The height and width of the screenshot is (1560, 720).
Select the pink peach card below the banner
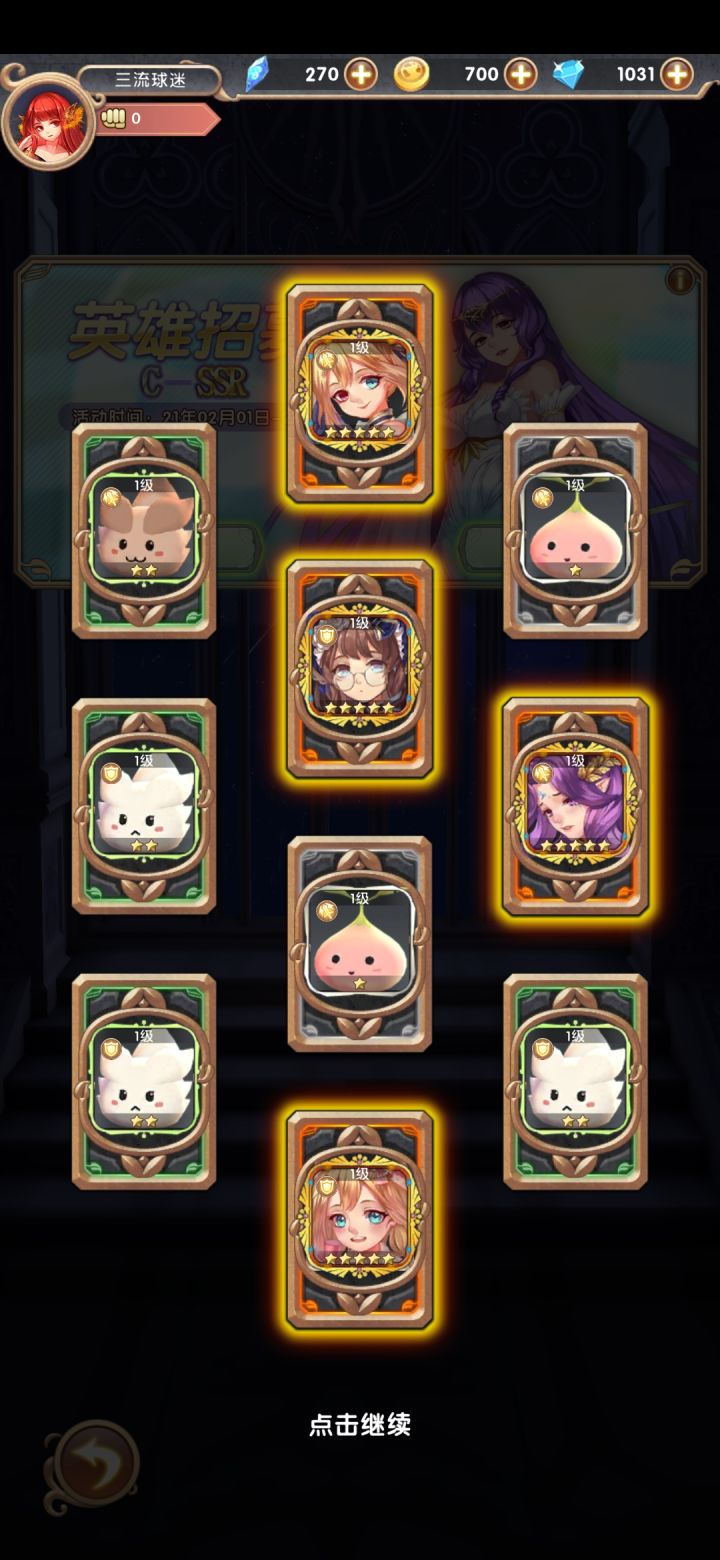[x=576, y=531]
